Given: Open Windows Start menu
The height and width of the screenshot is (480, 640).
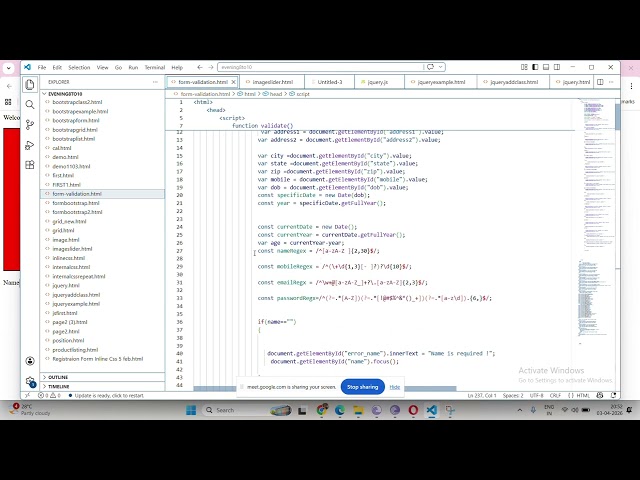Looking at the screenshot, I should pos(191,410).
